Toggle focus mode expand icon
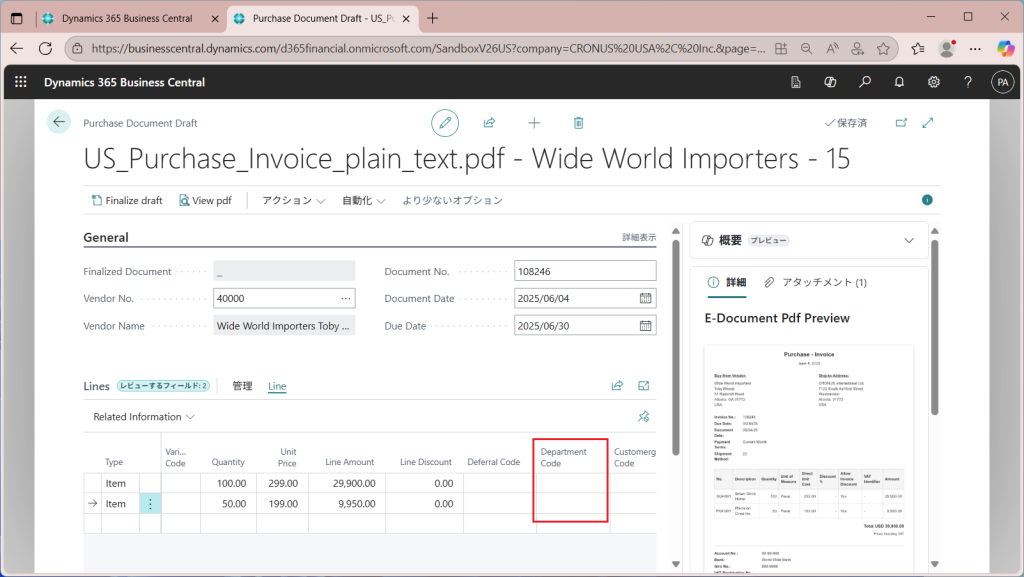The image size is (1024, 577). tap(928, 123)
